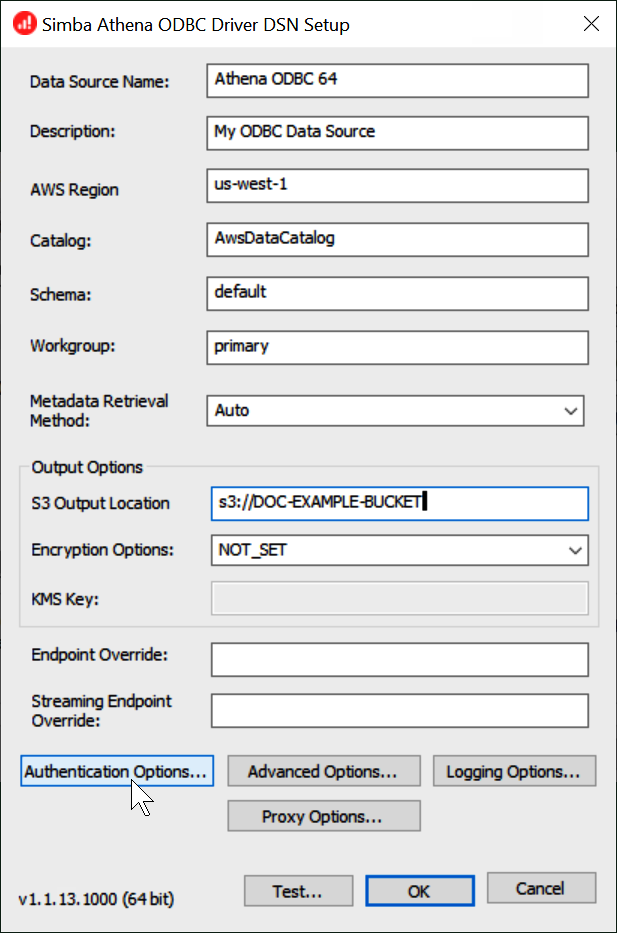Open Proxy Options dialog
Viewport: 617px width, 933px height.
point(323,816)
